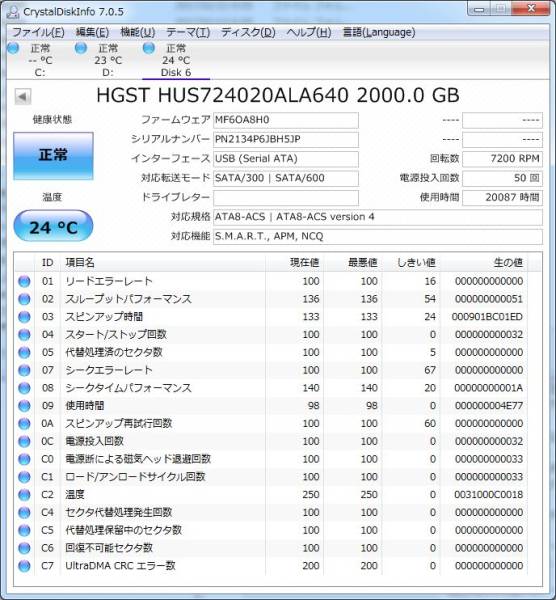Click the firmware field MF6OA8H0
The width and height of the screenshot is (556, 600).
[x=285, y=120]
